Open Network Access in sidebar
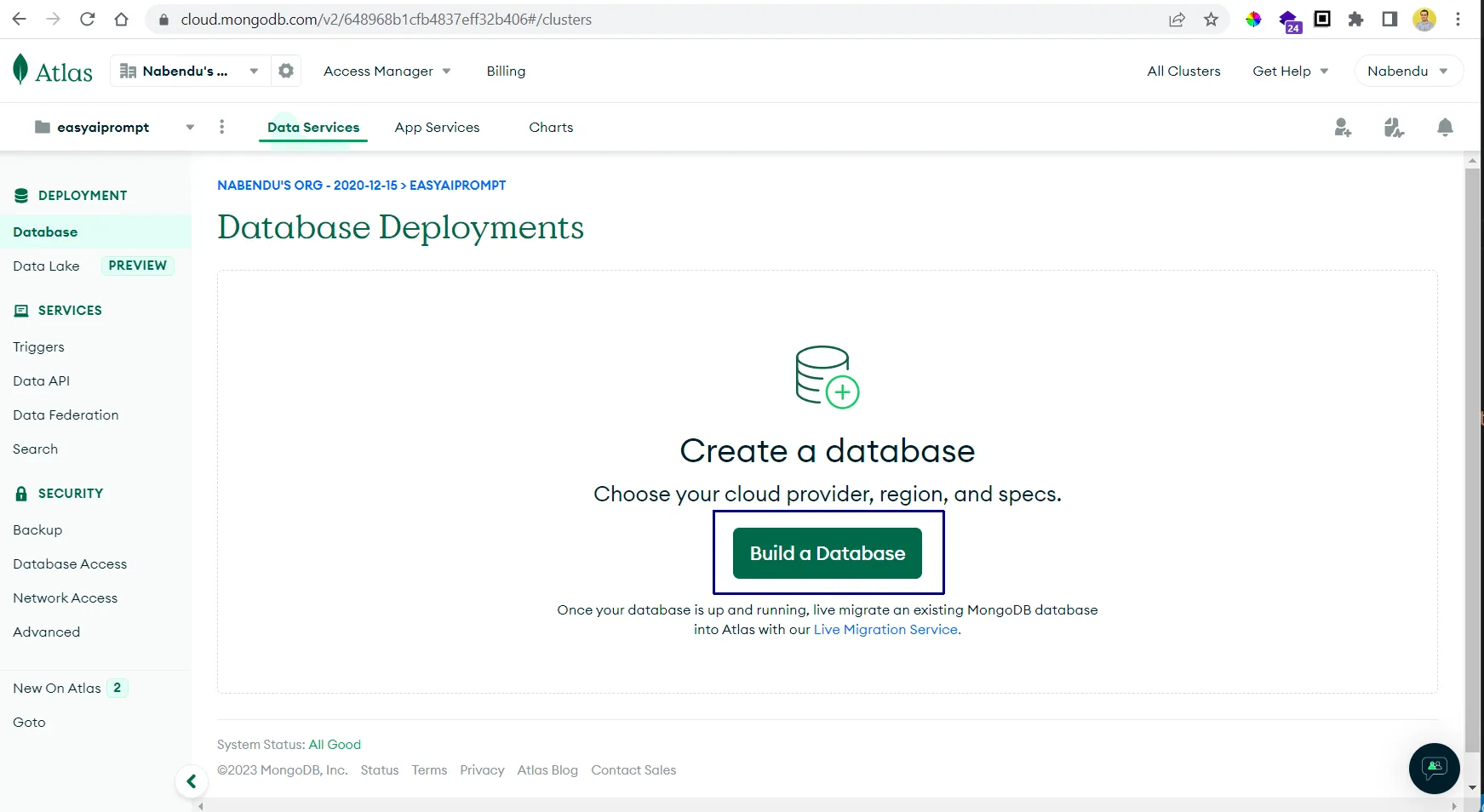Viewport: 1484px width, 812px height. coord(66,598)
